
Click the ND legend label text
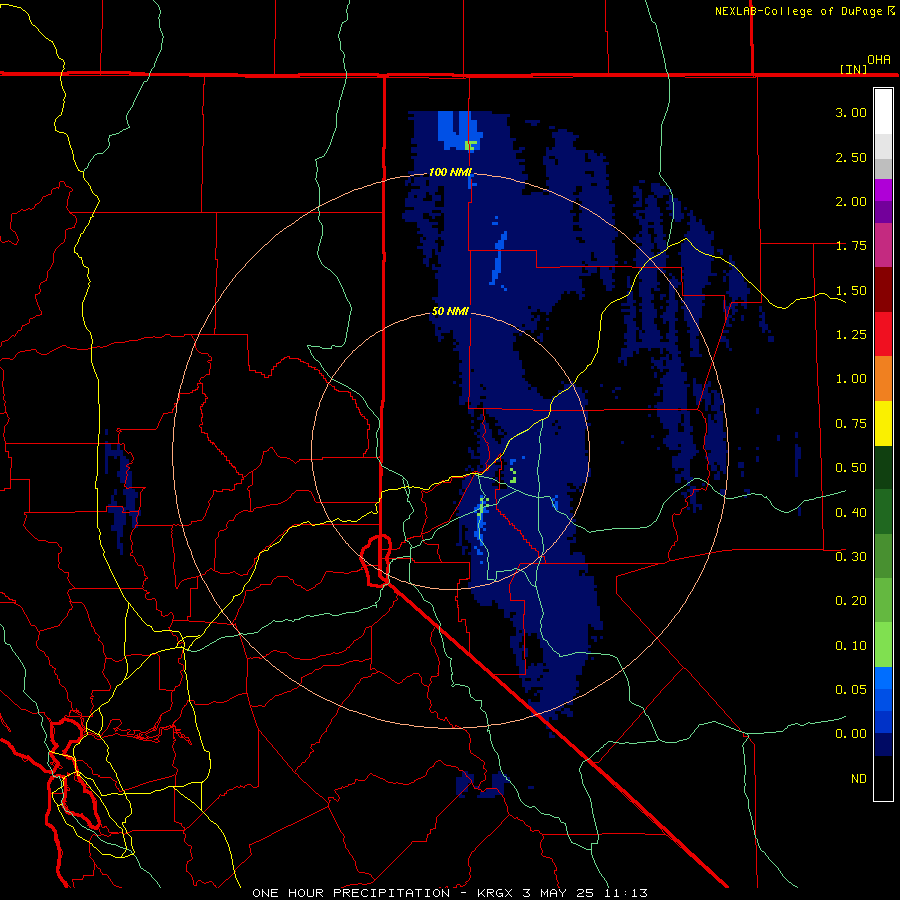[x=859, y=778]
